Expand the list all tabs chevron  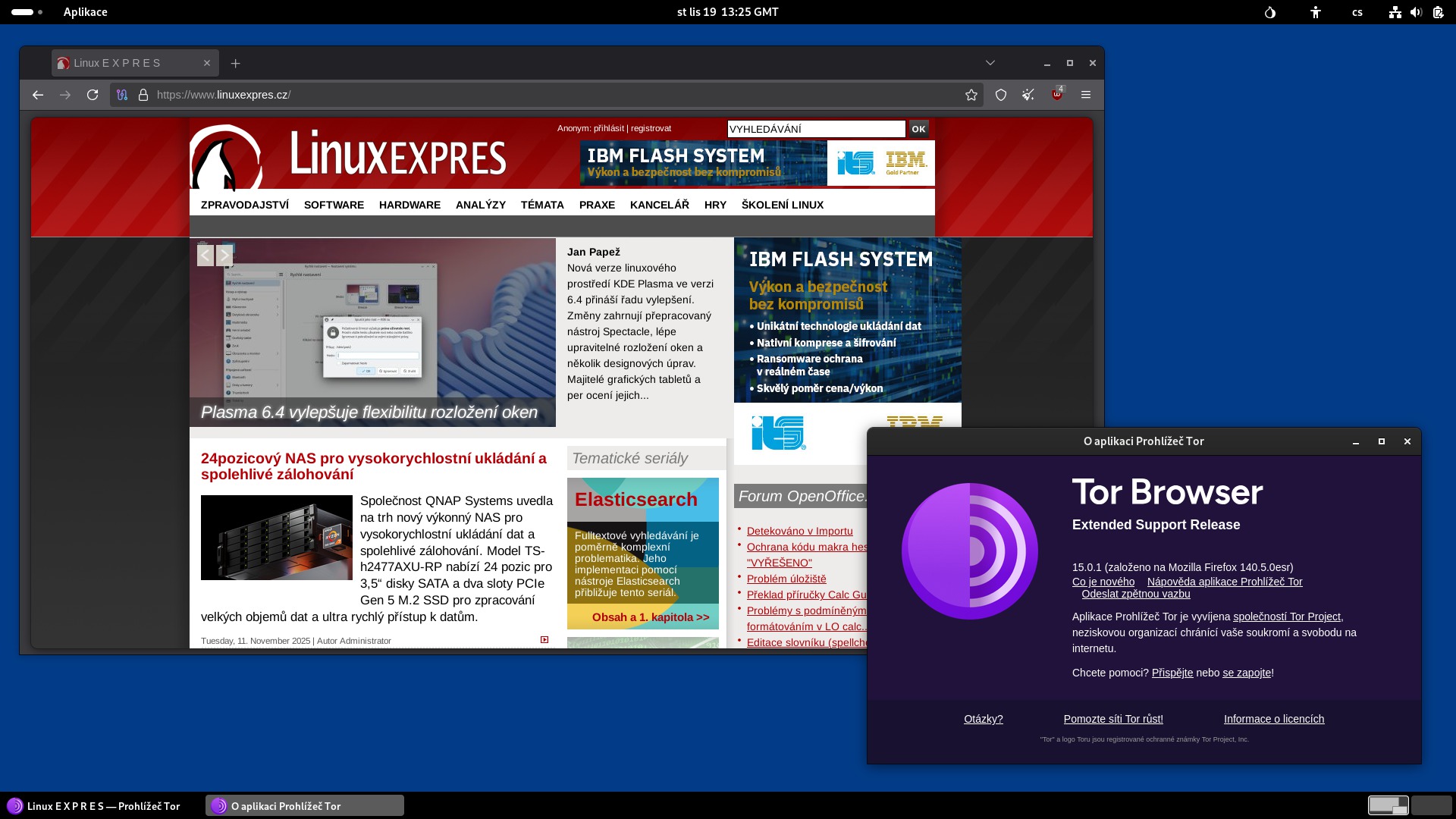(990, 63)
